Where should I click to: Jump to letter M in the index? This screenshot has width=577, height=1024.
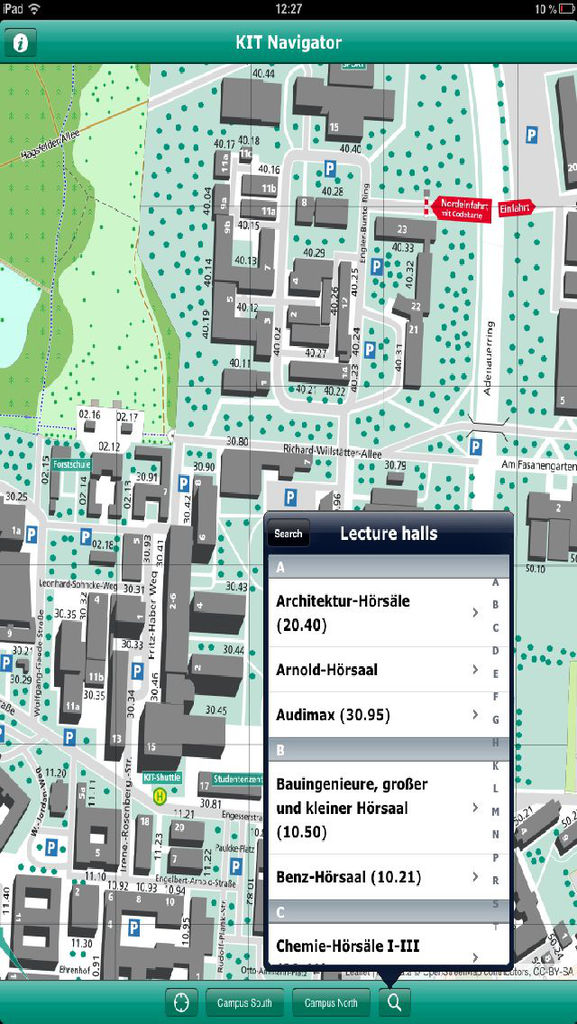coord(496,811)
